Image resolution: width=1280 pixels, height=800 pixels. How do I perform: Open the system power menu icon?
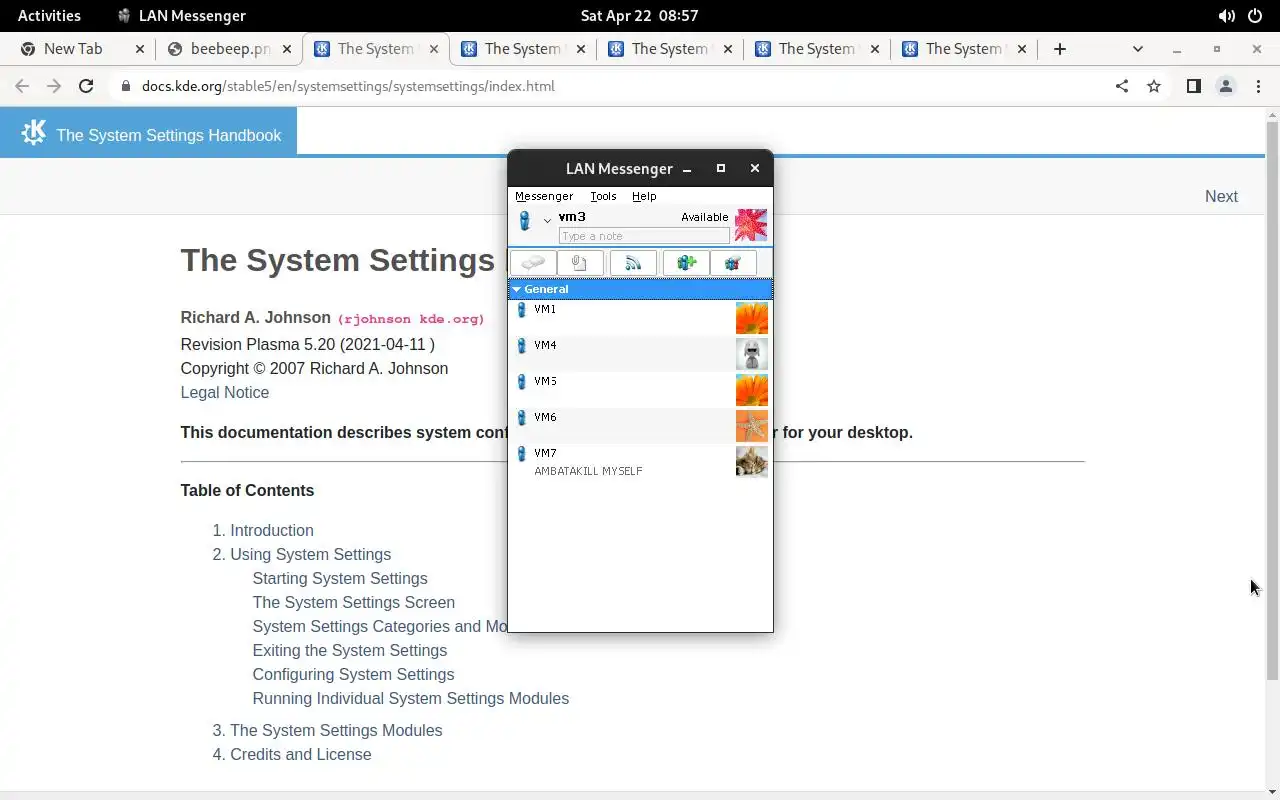point(1255,16)
